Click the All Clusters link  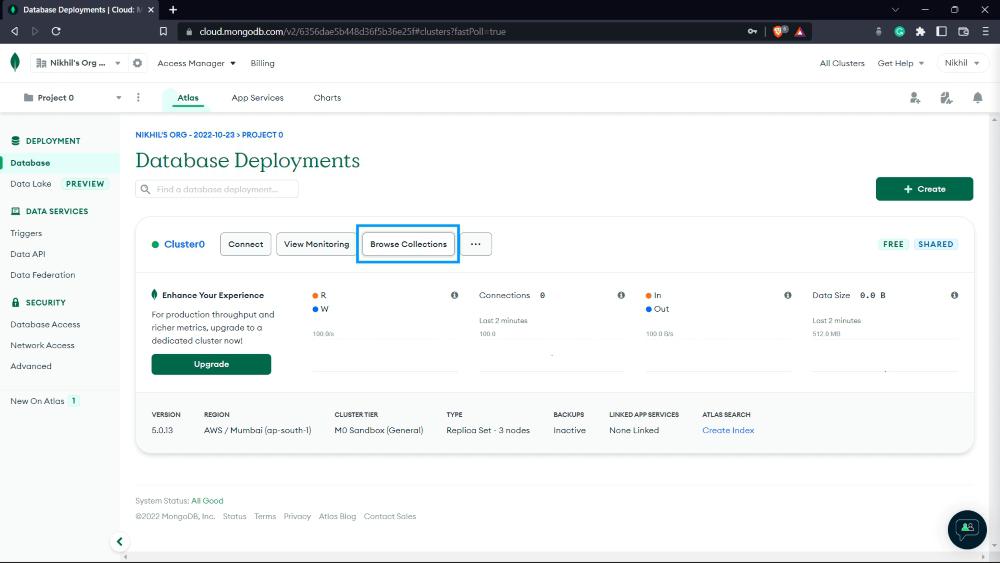(x=842, y=63)
